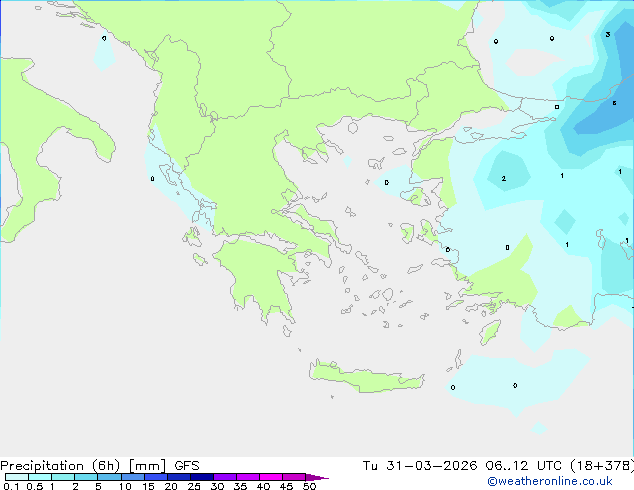
Task: Click the 0.5–1 mm legend color swatch
Action: coord(40,477)
